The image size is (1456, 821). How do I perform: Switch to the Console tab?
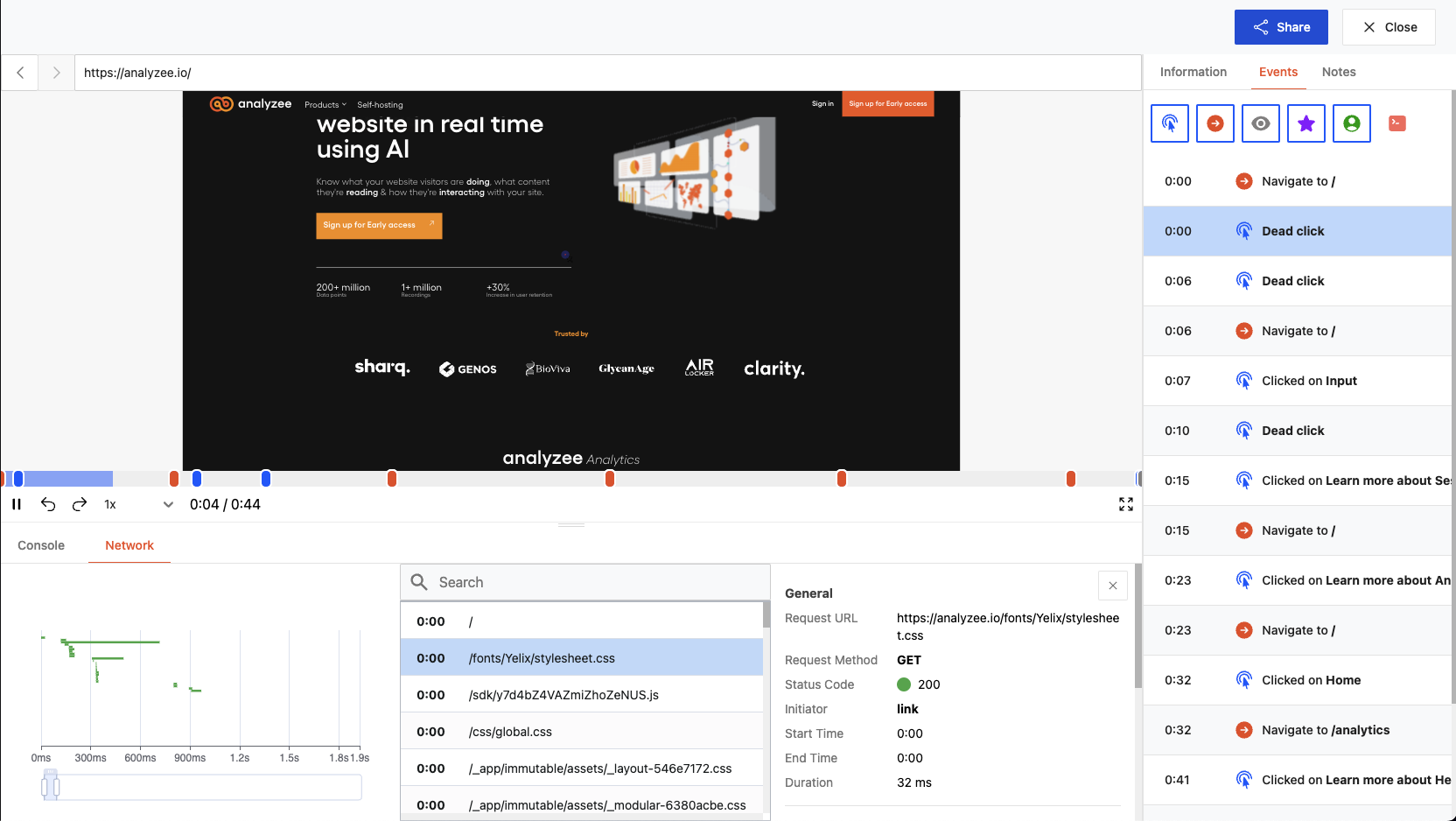[41, 545]
